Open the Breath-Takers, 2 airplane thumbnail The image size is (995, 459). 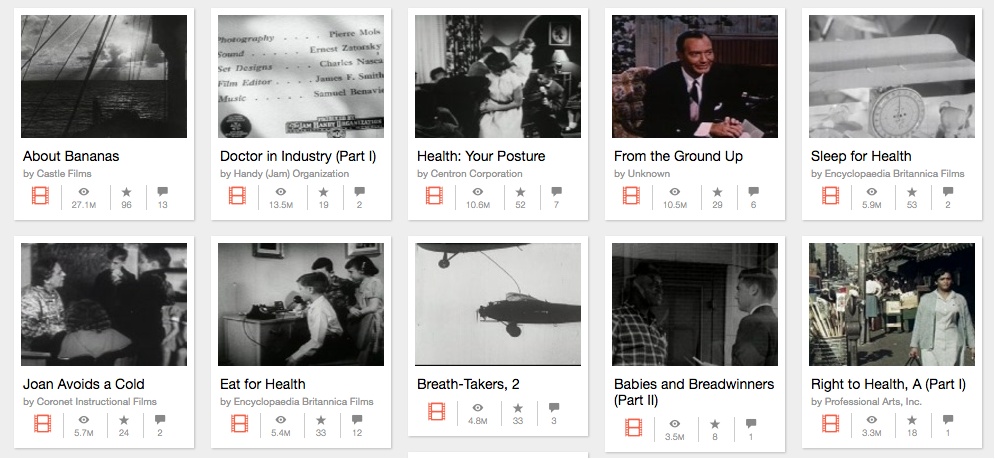coord(498,304)
